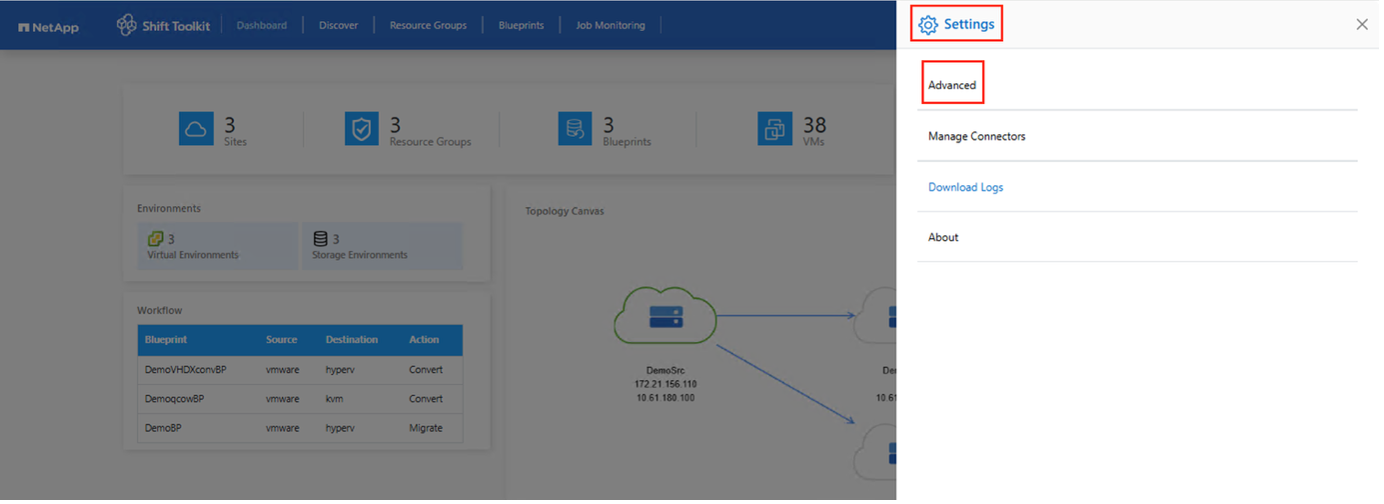Click the Virtual Environments tile

pyautogui.click(x=218, y=247)
